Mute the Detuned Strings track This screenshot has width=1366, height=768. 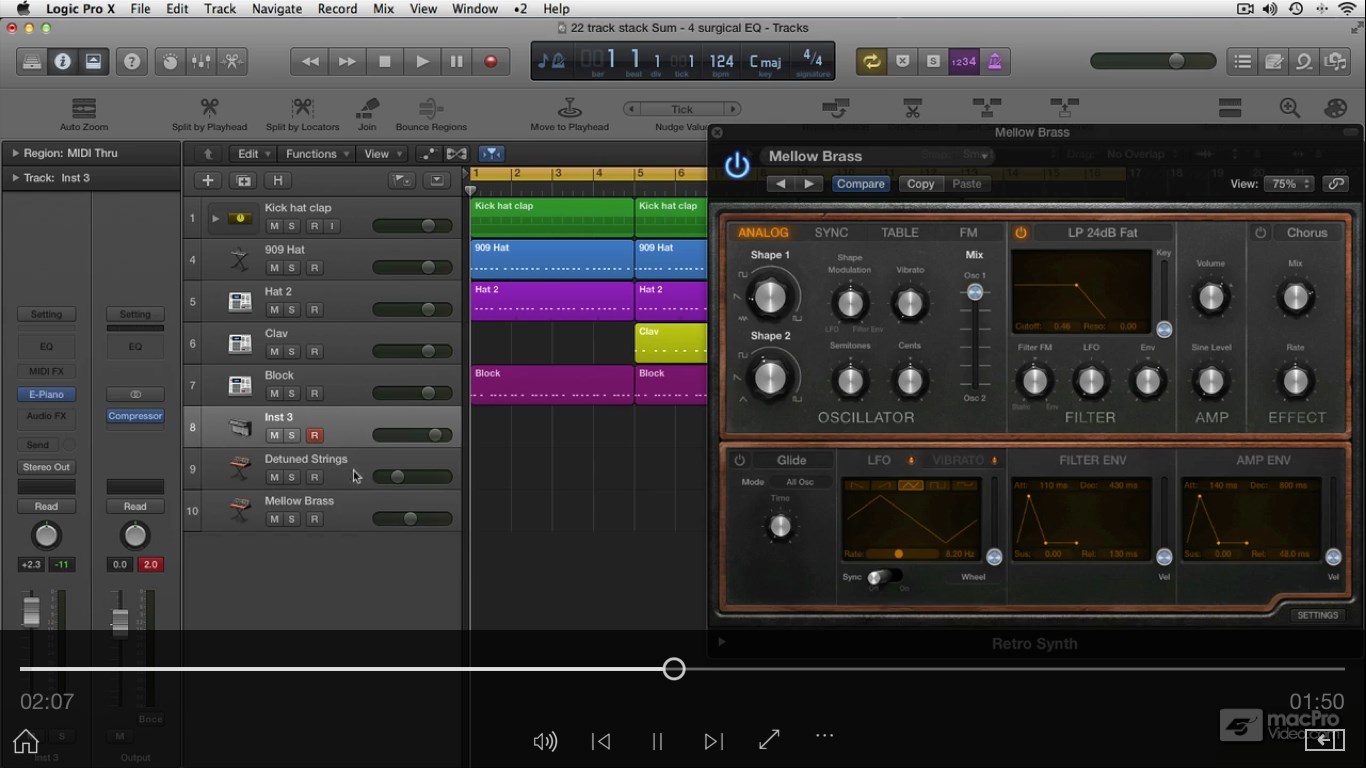click(274, 478)
